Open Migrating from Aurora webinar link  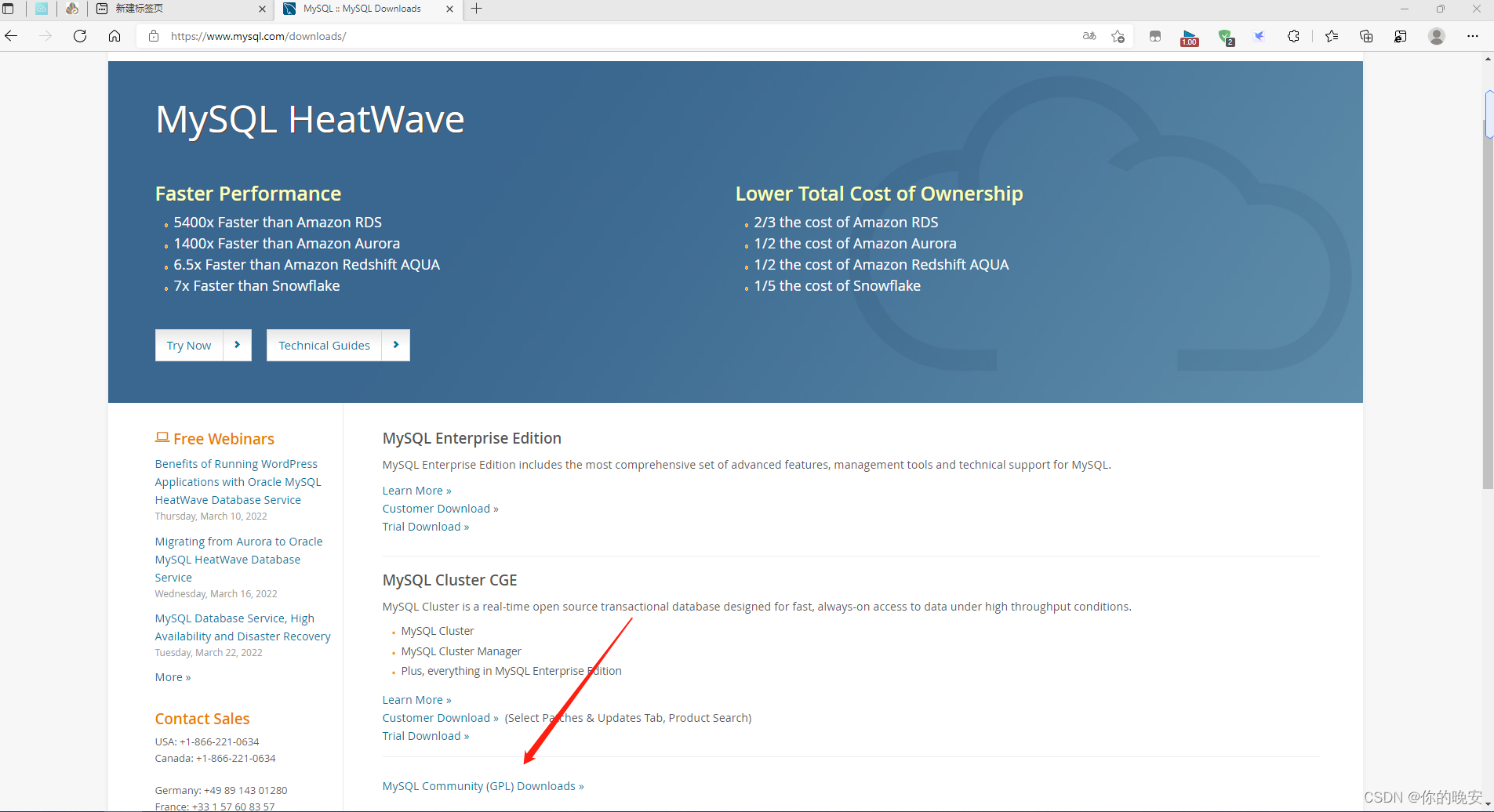coord(238,560)
